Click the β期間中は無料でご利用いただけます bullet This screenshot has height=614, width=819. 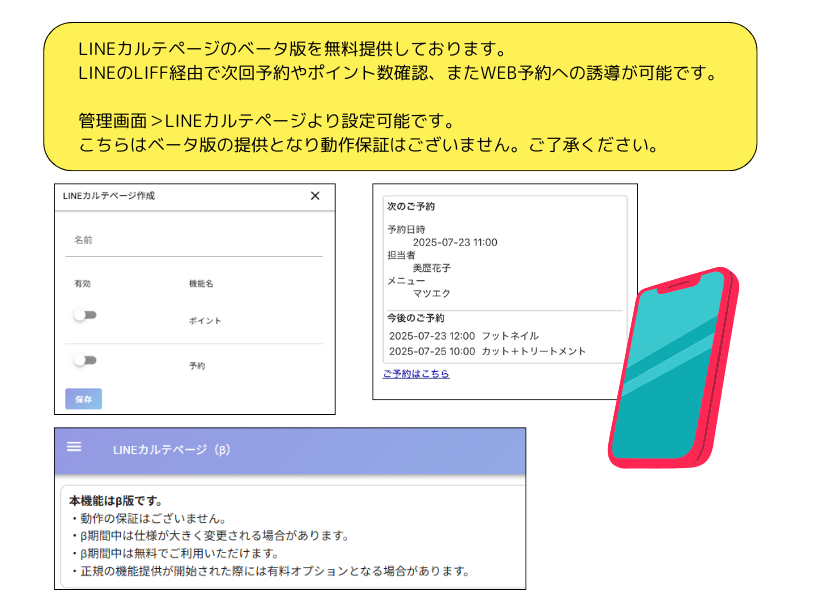tap(175, 553)
